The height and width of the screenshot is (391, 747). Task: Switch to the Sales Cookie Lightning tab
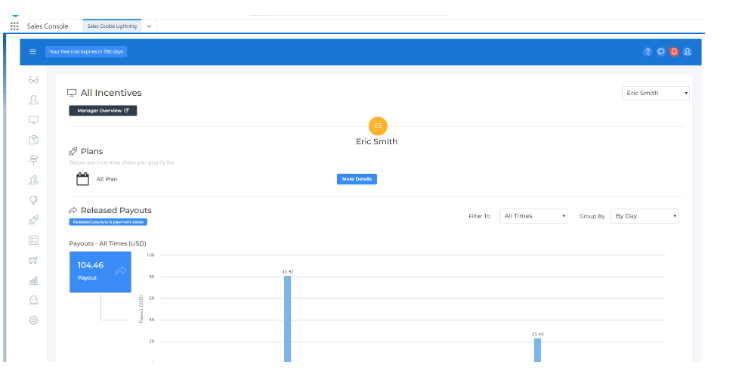point(112,26)
